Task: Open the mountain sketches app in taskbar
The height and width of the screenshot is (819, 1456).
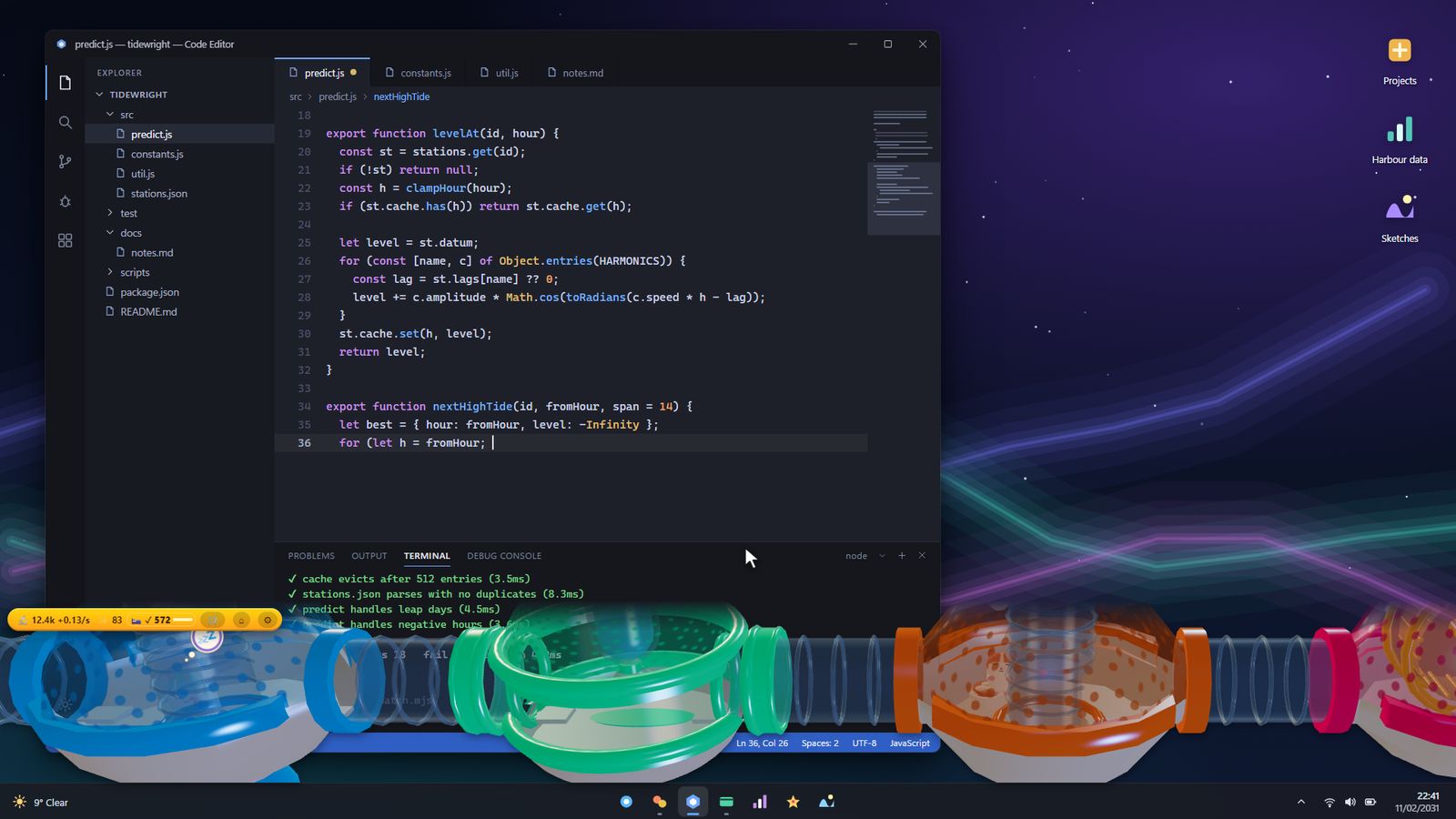Action: coord(826,802)
